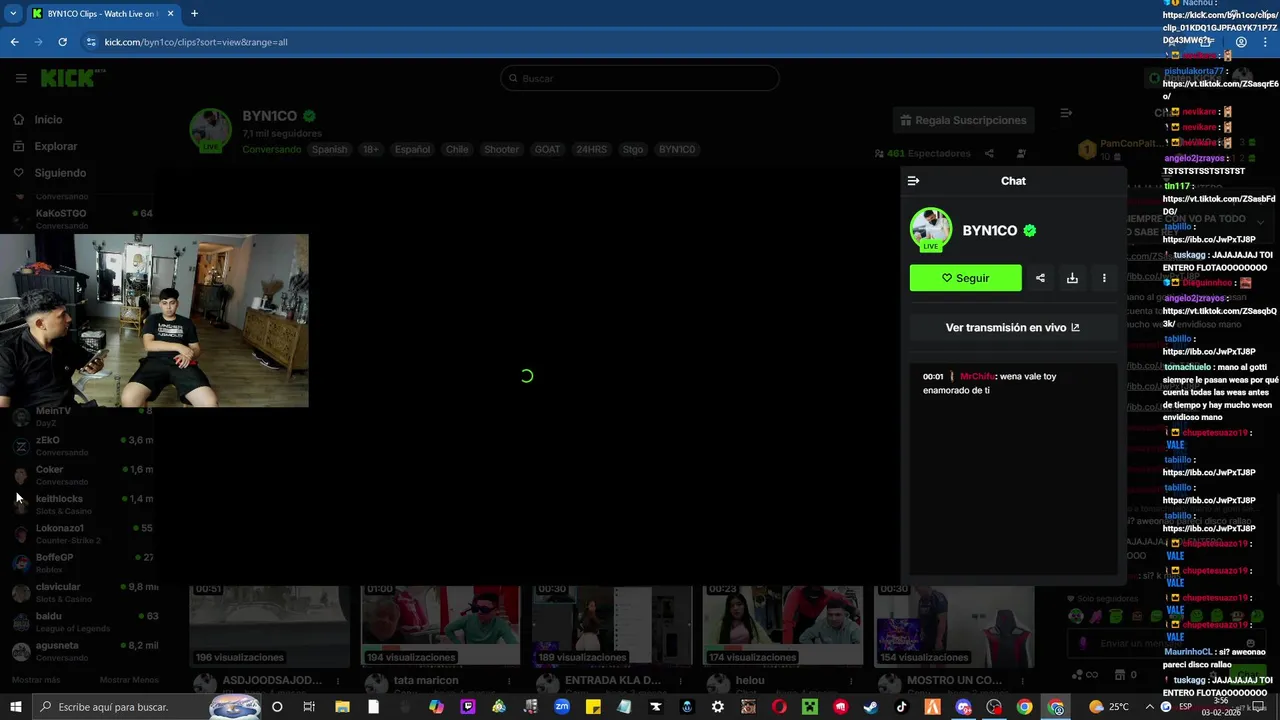Select the Chile tag
This screenshot has height=720, width=1280.
pyautogui.click(x=457, y=149)
